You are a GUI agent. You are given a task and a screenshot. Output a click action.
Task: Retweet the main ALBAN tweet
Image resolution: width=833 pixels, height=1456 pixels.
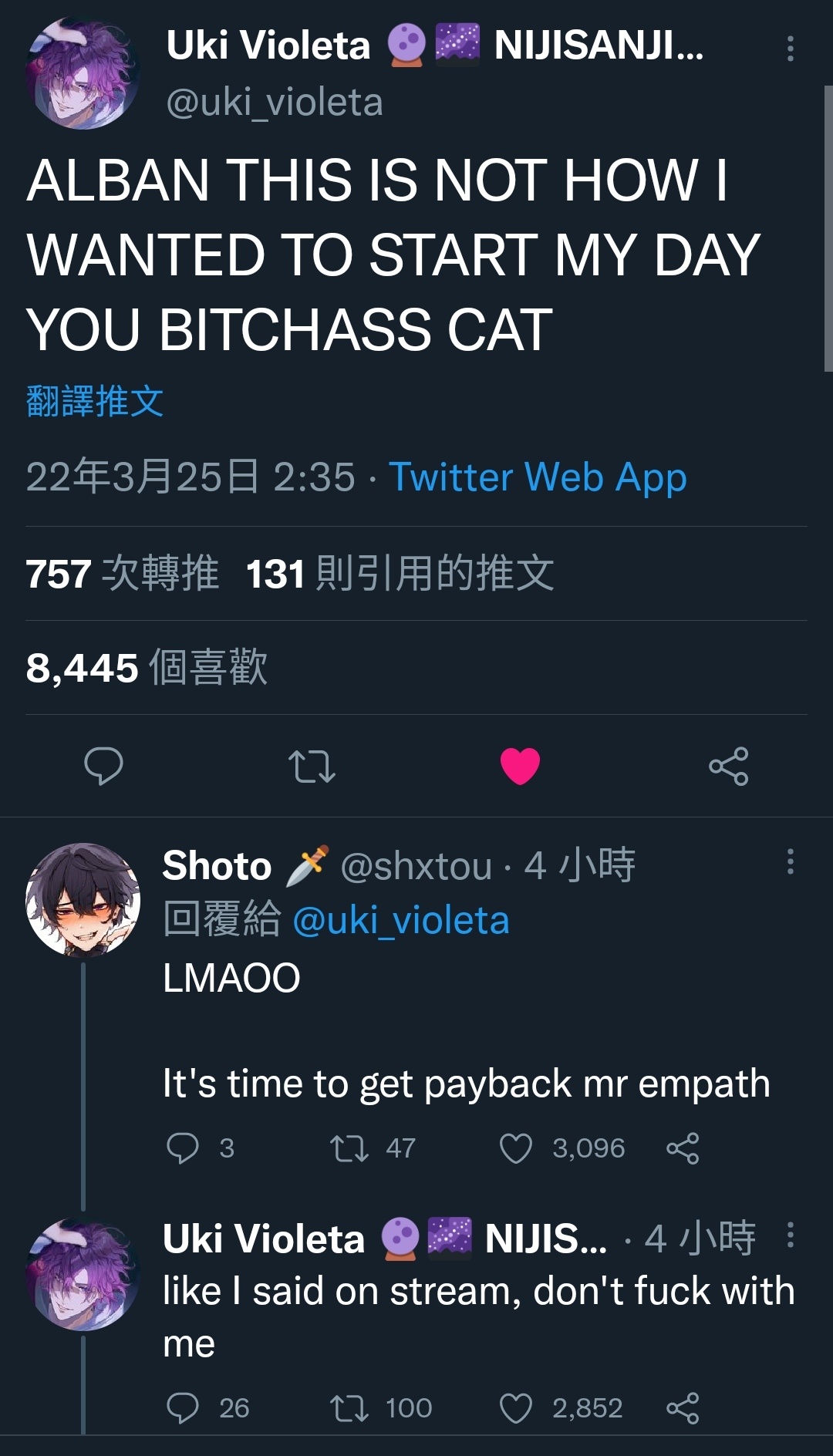312,767
